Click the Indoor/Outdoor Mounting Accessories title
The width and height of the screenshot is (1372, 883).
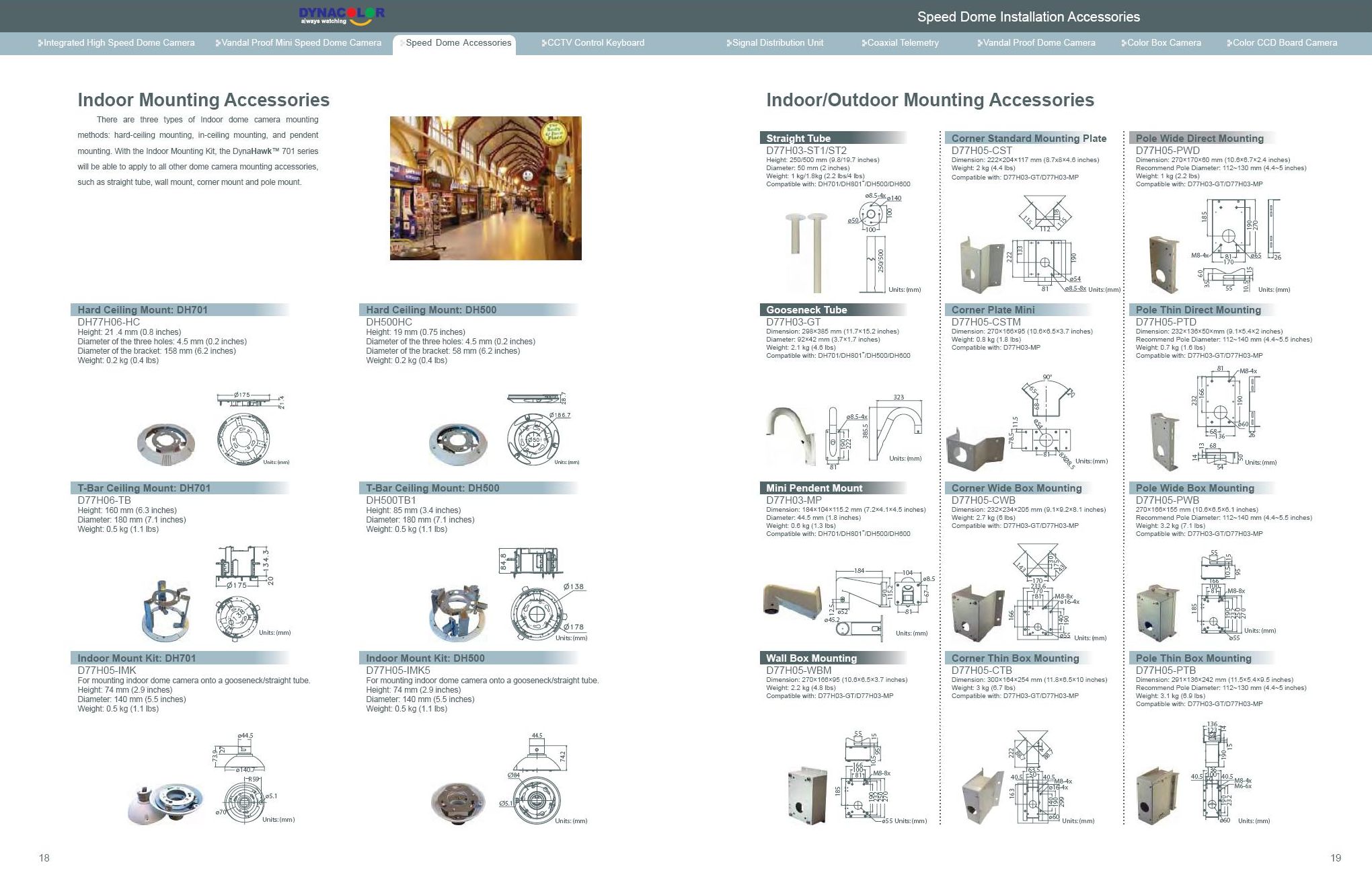(x=930, y=100)
